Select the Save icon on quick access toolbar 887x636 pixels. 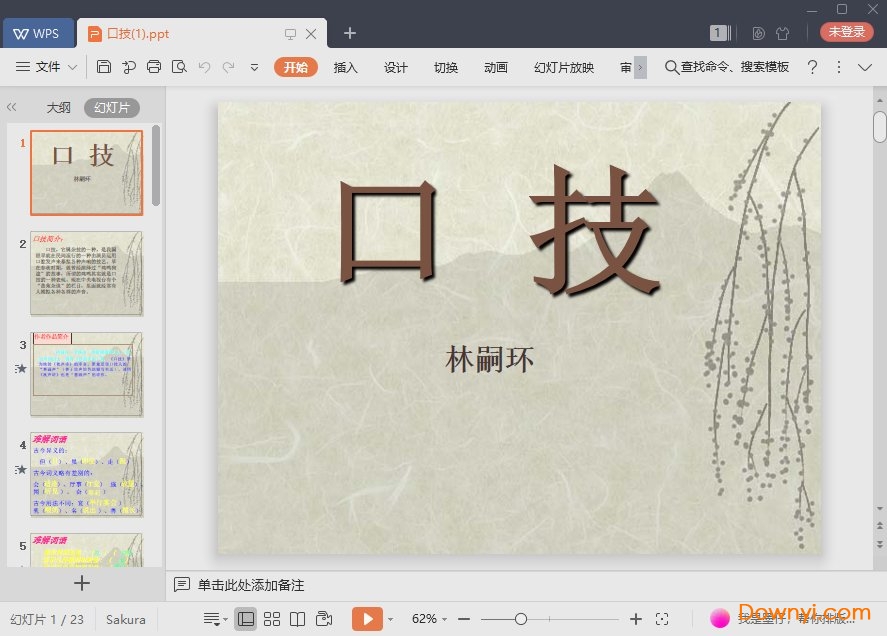pos(104,67)
